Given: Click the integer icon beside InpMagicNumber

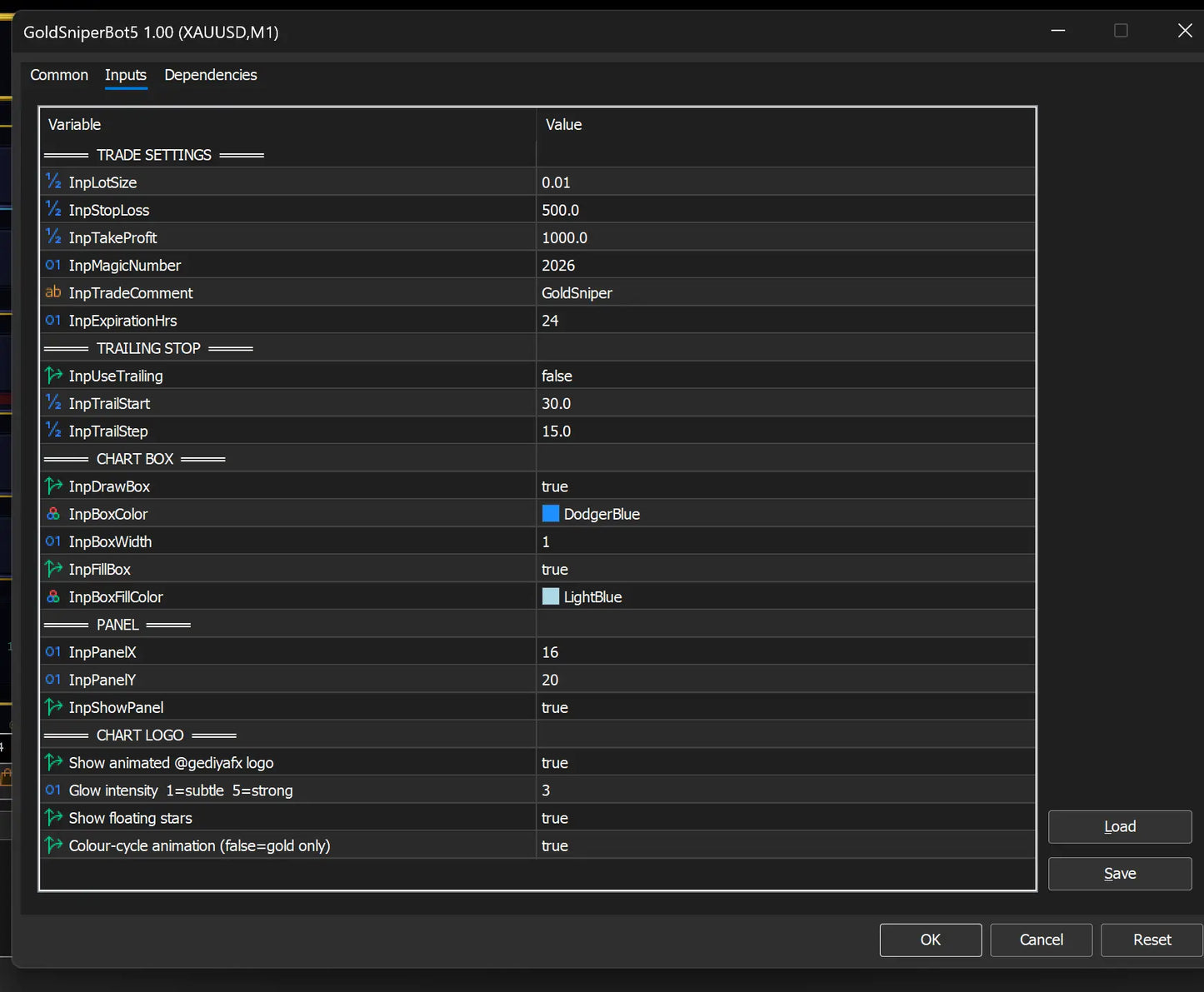Looking at the screenshot, I should coord(53,265).
